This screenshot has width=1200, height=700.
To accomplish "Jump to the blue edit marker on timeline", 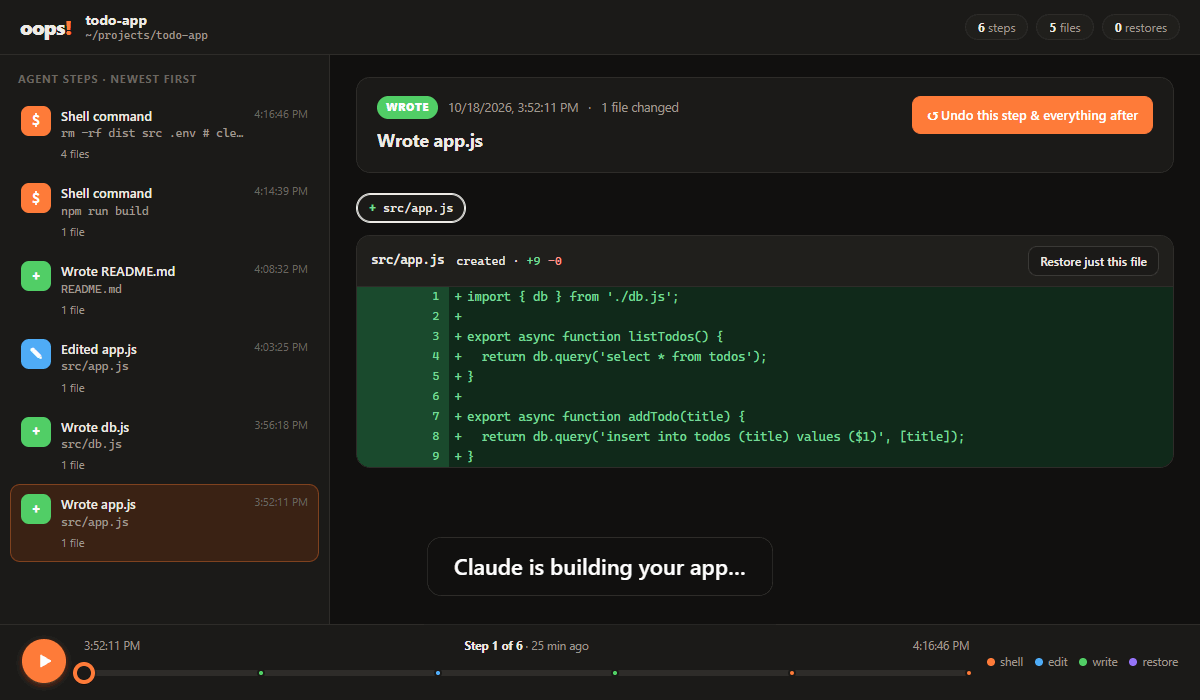I will tap(438, 673).
